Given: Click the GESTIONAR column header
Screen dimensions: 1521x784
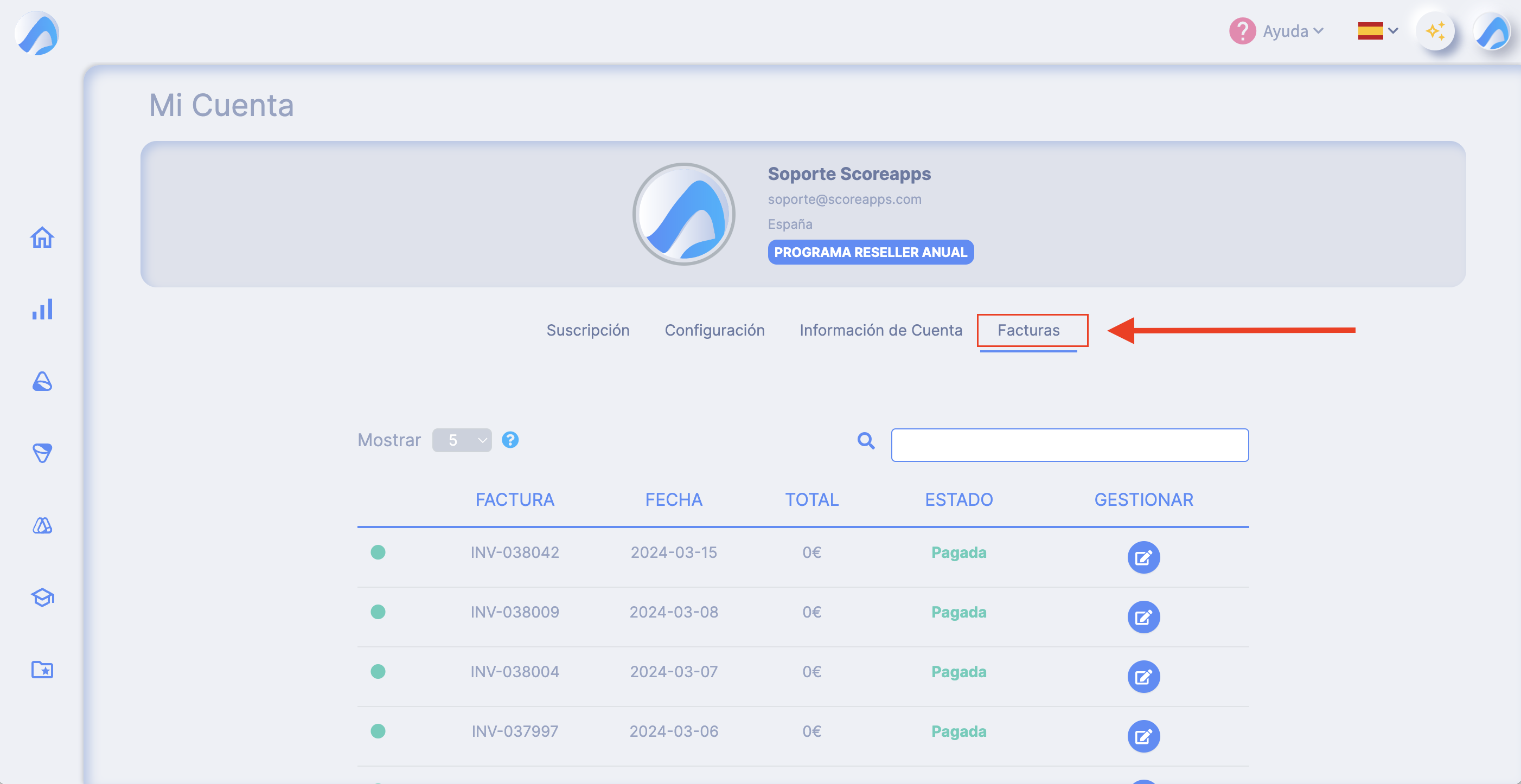Looking at the screenshot, I should click(1143, 499).
